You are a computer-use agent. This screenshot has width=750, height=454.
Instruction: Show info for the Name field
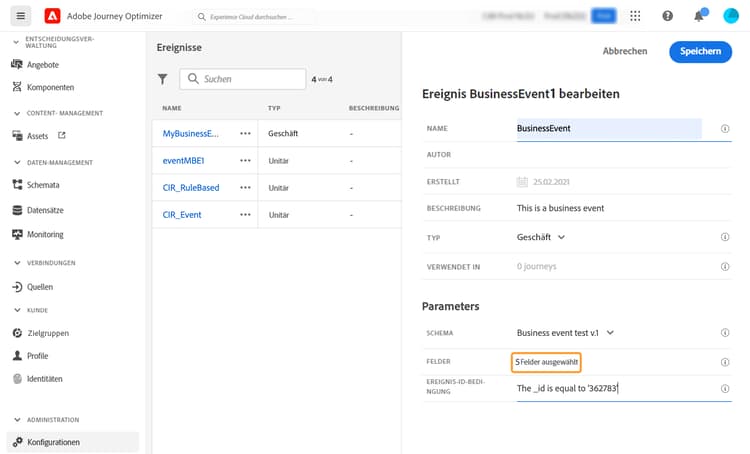click(x=724, y=129)
